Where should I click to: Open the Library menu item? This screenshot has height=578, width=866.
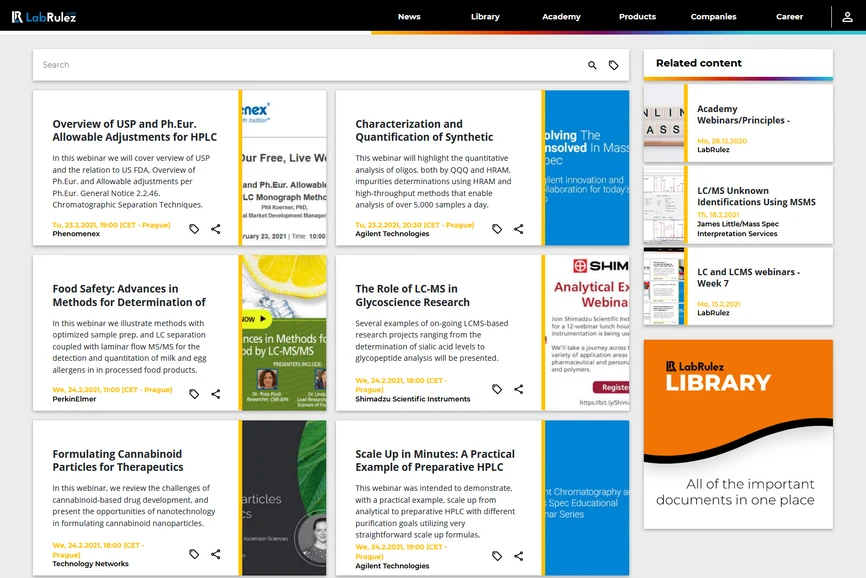click(x=485, y=17)
